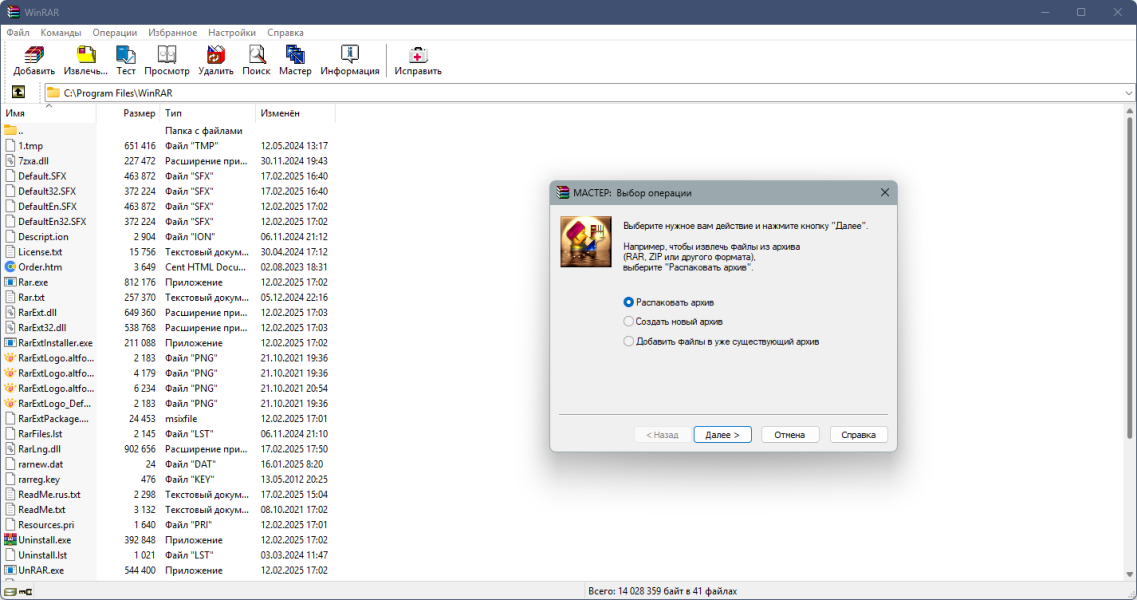
Task: Select the file ReadMe.rus.txt
Action: [49, 494]
